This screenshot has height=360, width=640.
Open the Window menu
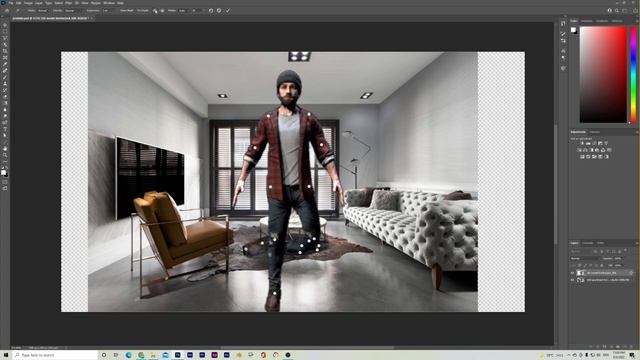(109, 3)
